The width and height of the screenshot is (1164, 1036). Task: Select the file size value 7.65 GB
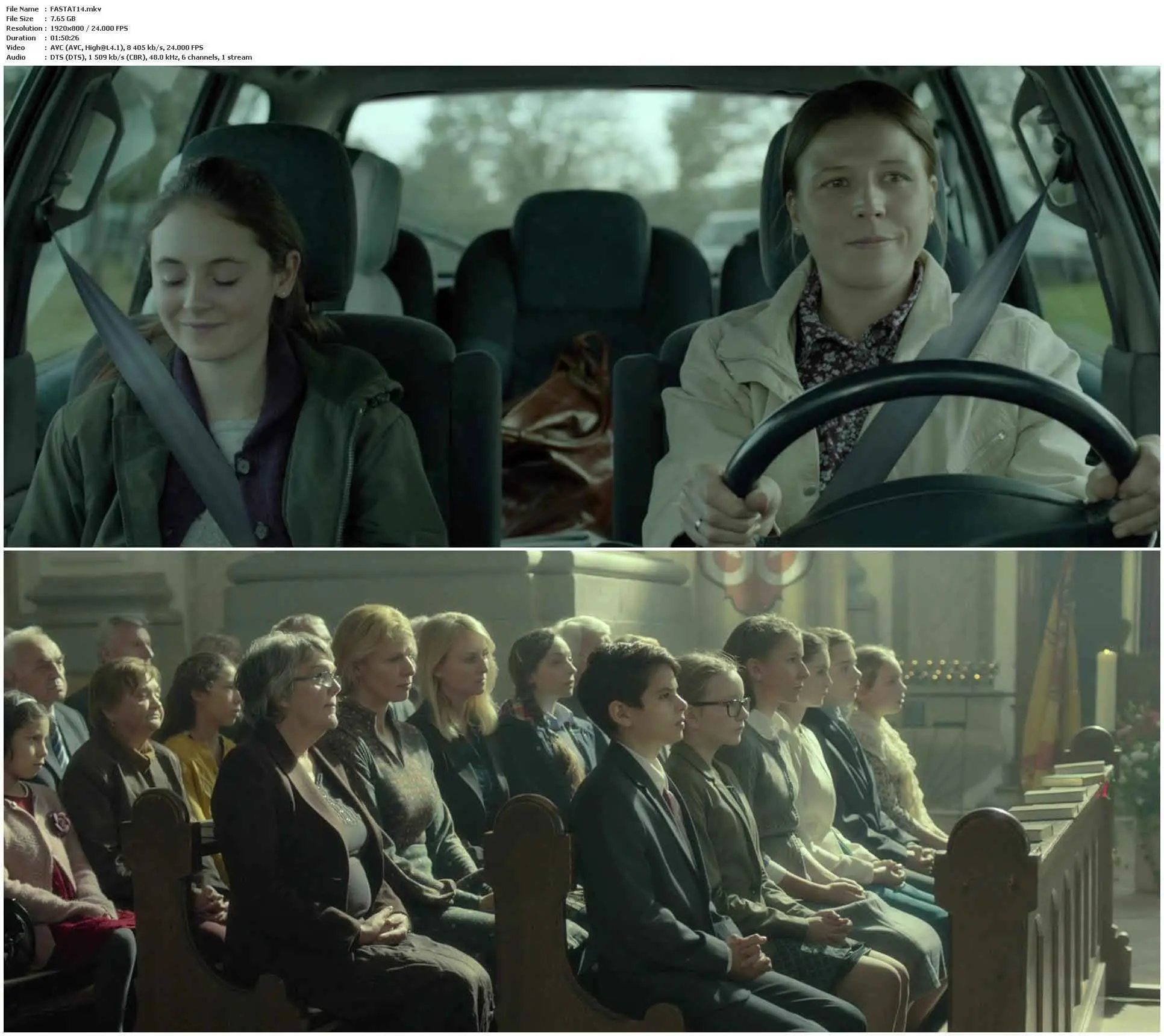(x=63, y=19)
